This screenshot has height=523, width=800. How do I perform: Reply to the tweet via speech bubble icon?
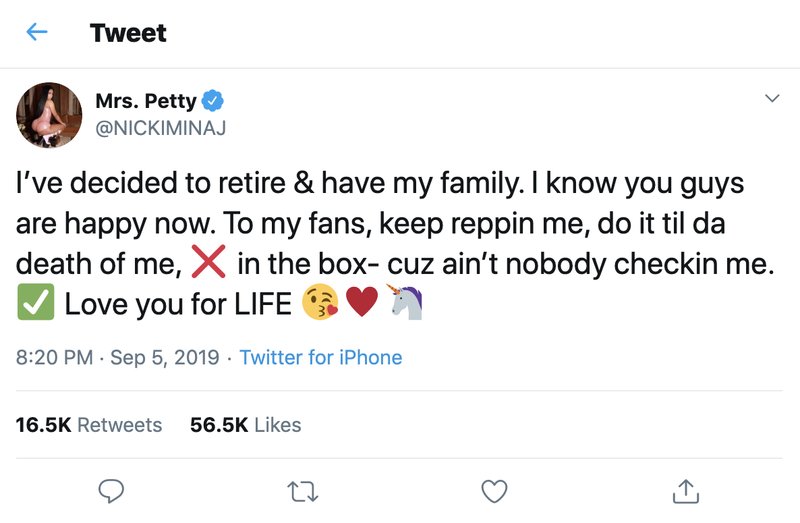[x=111, y=490]
